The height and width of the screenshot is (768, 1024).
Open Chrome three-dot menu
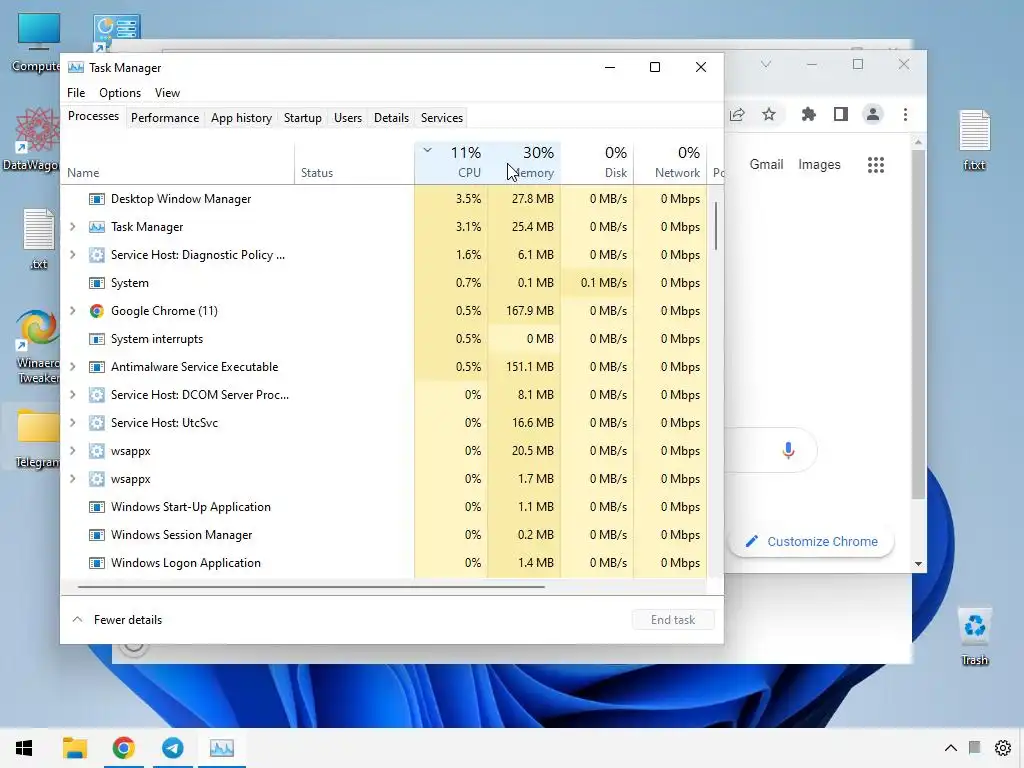point(905,114)
